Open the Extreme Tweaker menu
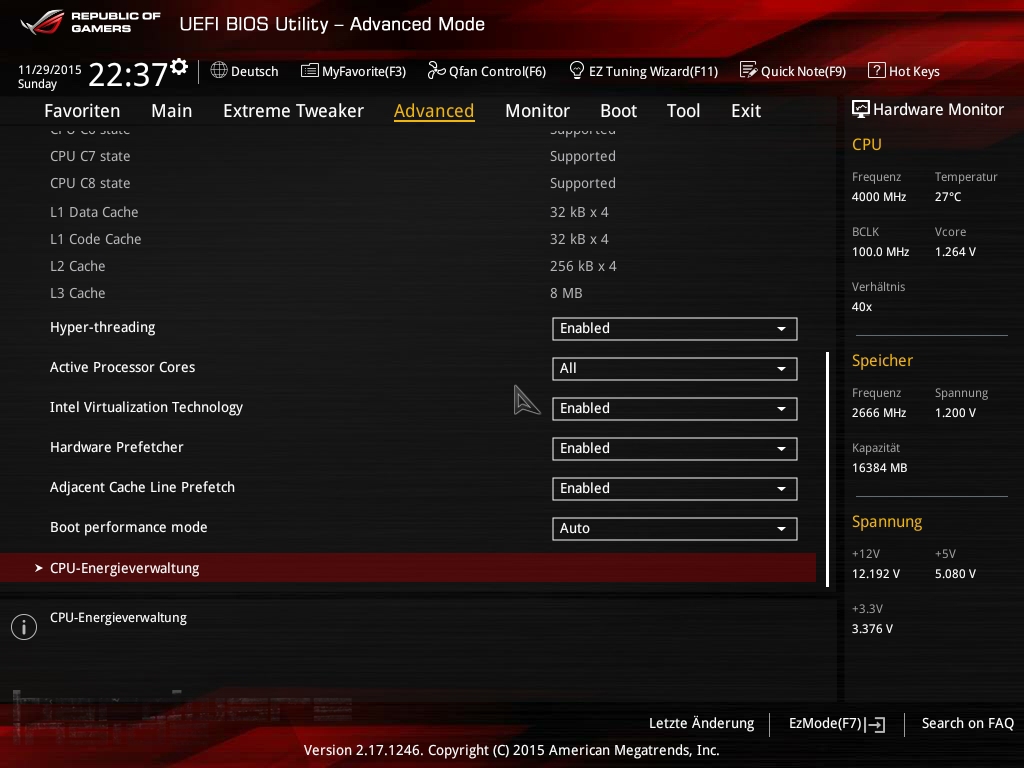The height and width of the screenshot is (768, 1024). 293,111
